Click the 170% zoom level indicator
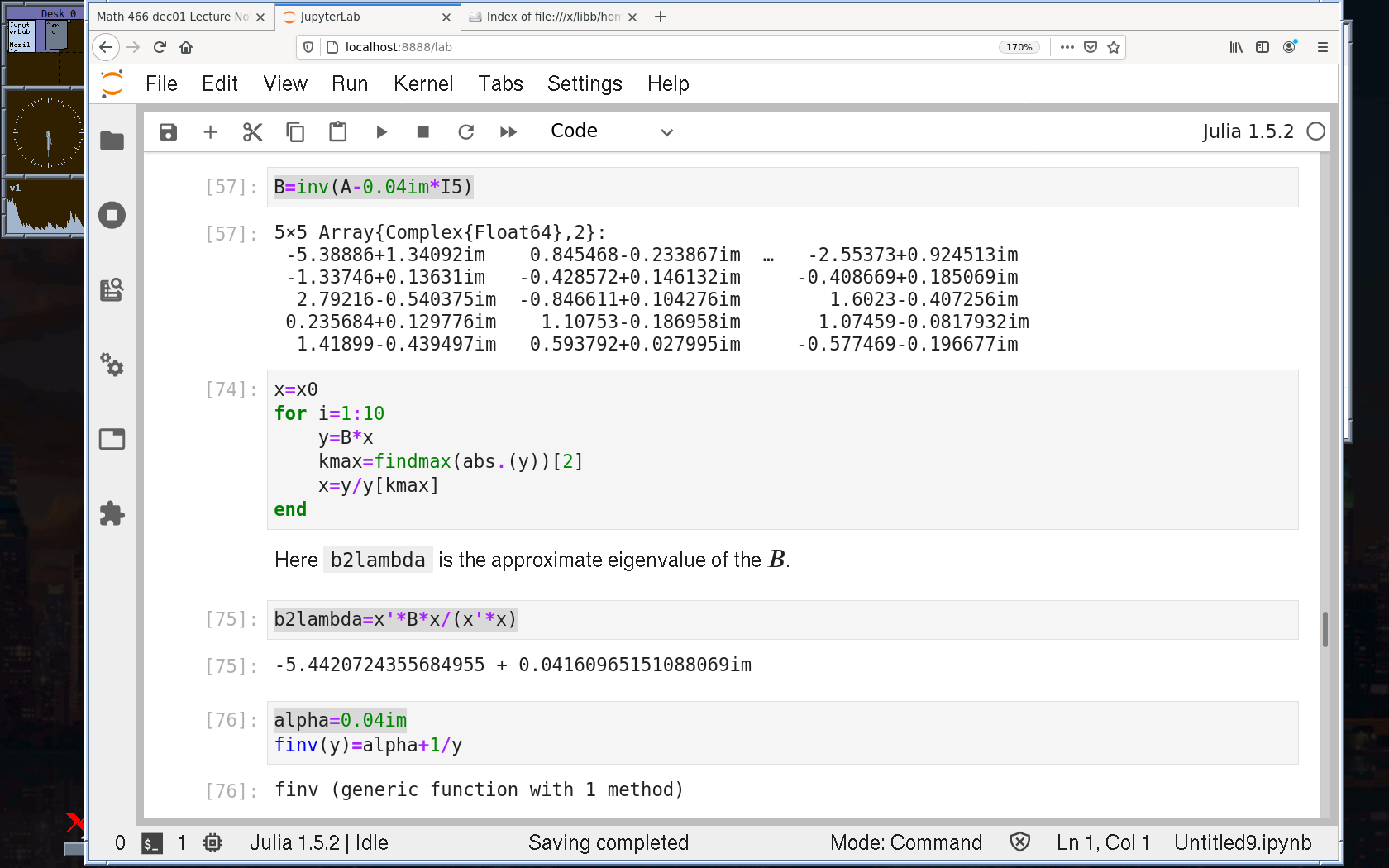The image size is (1389, 868). [1019, 47]
